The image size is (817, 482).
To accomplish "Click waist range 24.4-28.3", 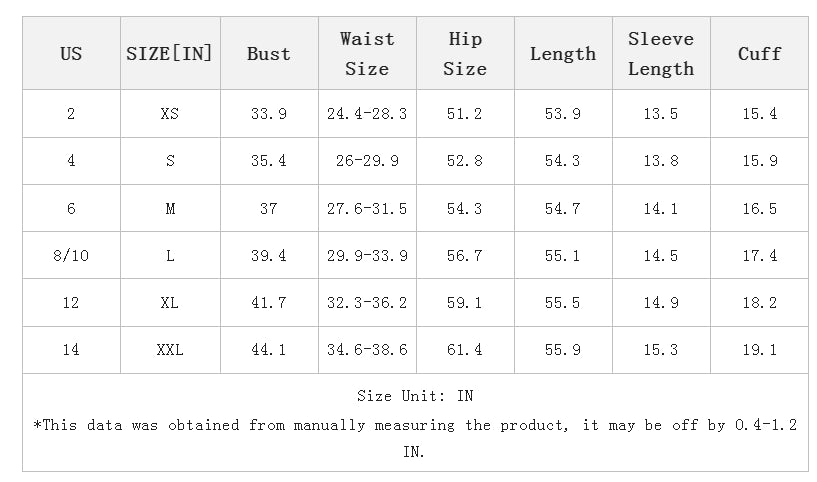I will [x=367, y=114].
